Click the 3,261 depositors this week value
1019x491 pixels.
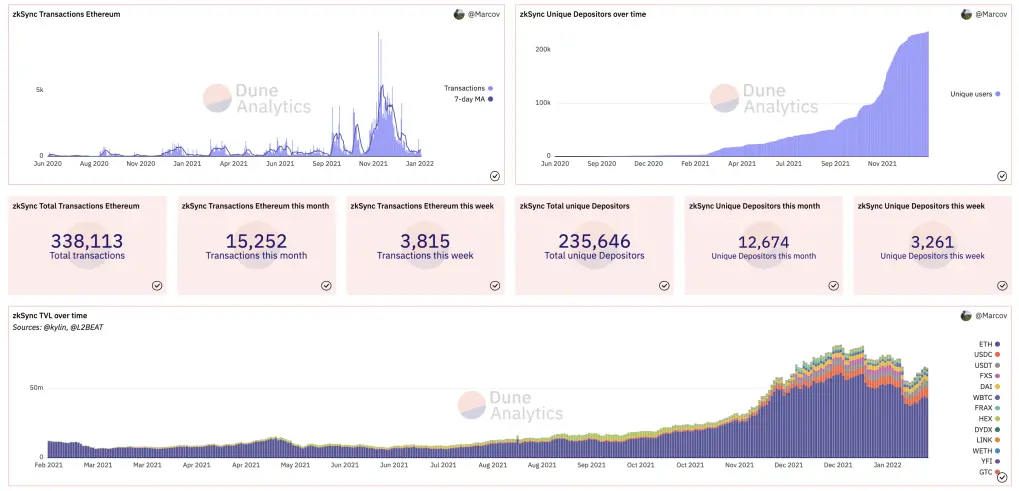coord(932,243)
